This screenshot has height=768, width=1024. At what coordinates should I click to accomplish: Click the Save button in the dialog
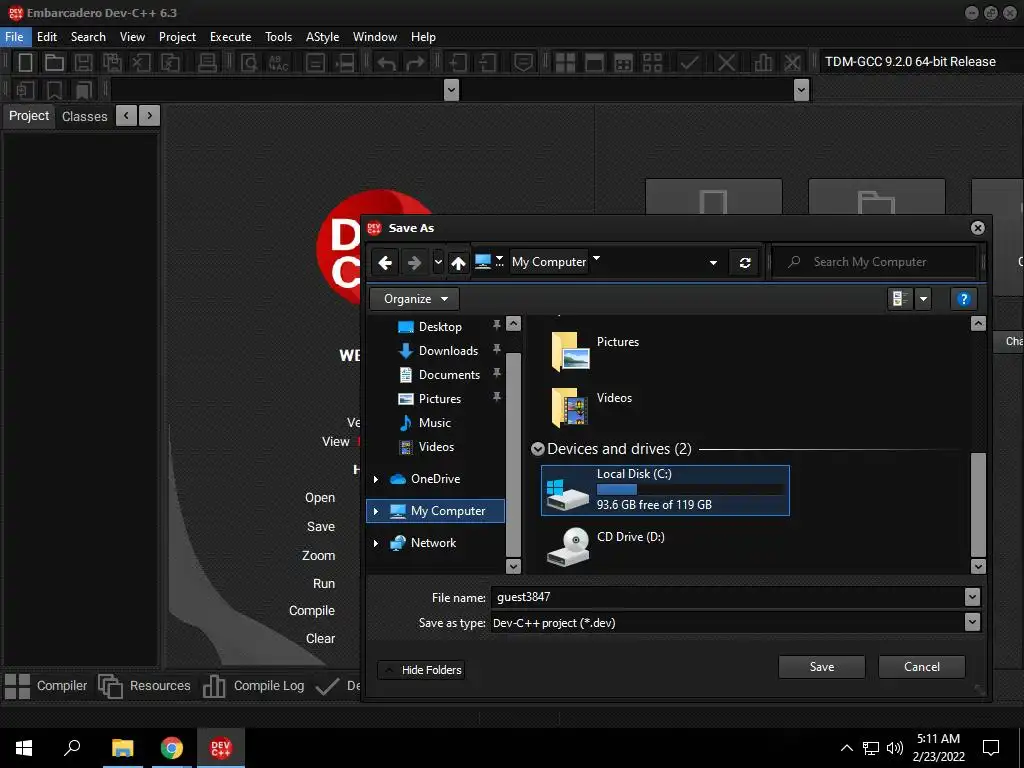coord(822,667)
